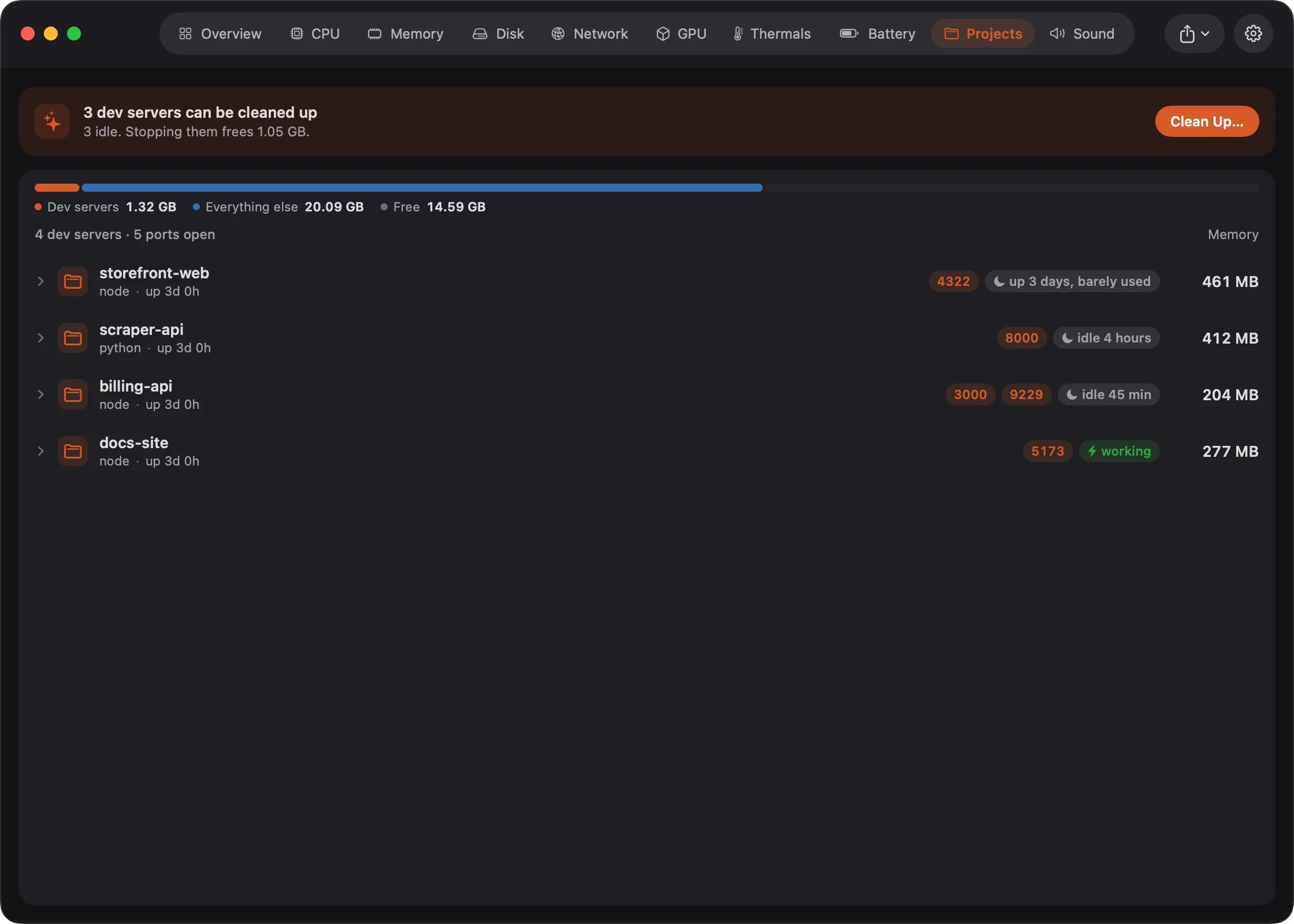This screenshot has height=924, width=1294.
Task: Select the storefront-web project name
Action: (154, 273)
